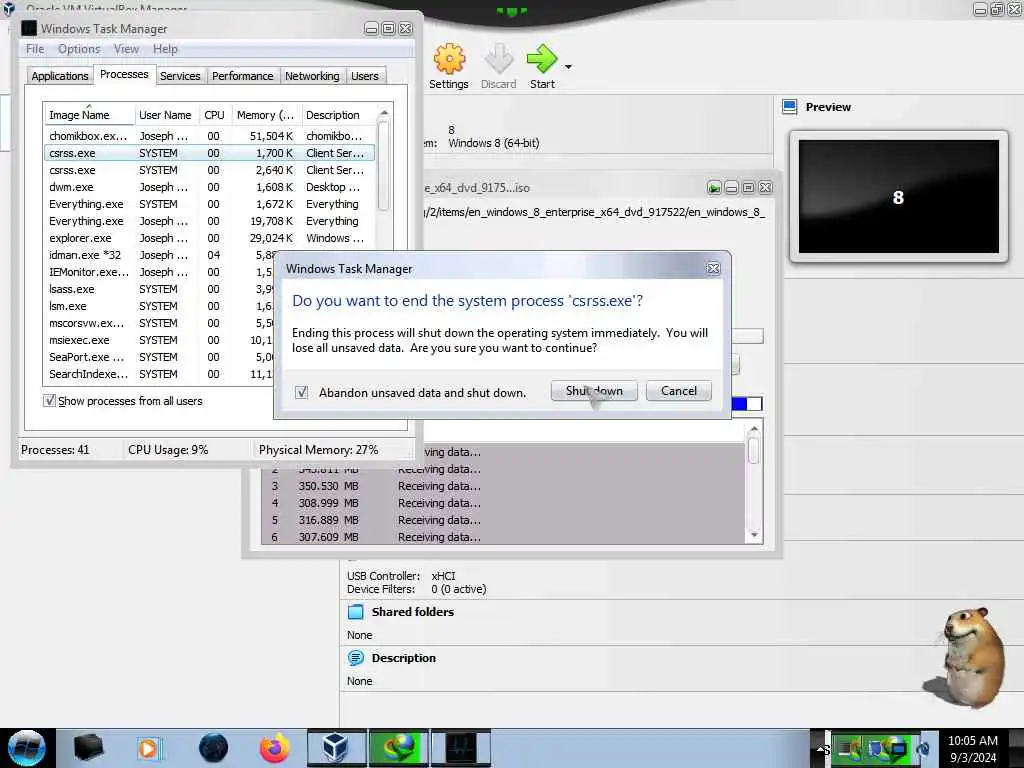Switch to the Performance tab
The width and height of the screenshot is (1024, 768).
coord(242,76)
